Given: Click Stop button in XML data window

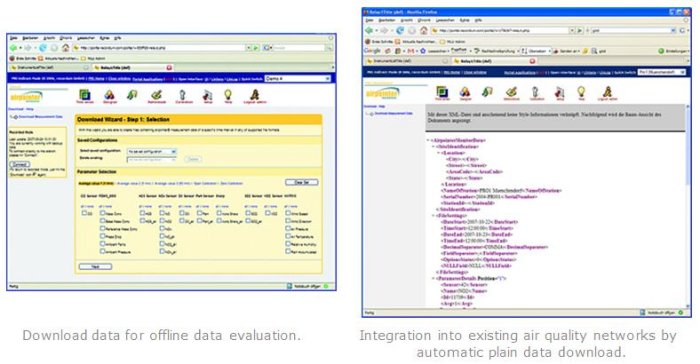Looking at the screenshot, I should (412, 30).
